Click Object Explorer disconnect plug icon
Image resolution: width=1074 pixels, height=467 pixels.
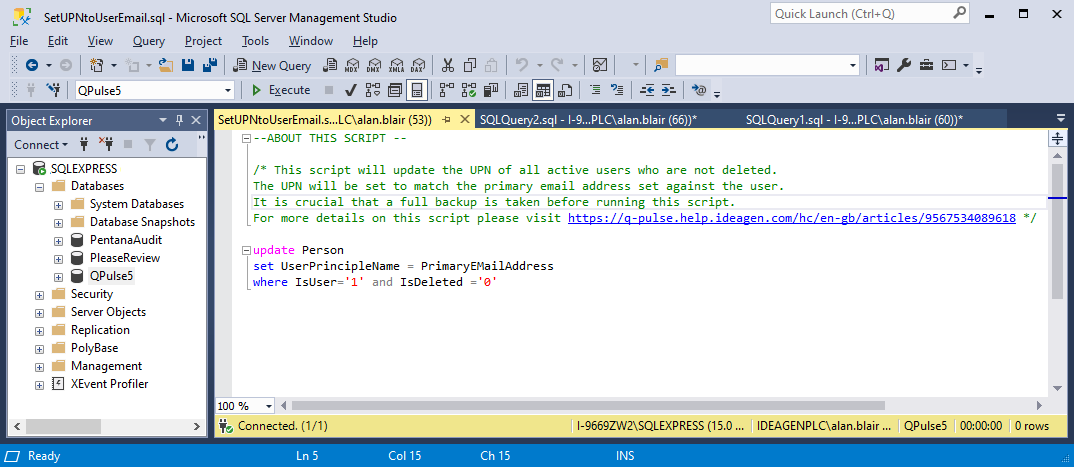tap(105, 144)
